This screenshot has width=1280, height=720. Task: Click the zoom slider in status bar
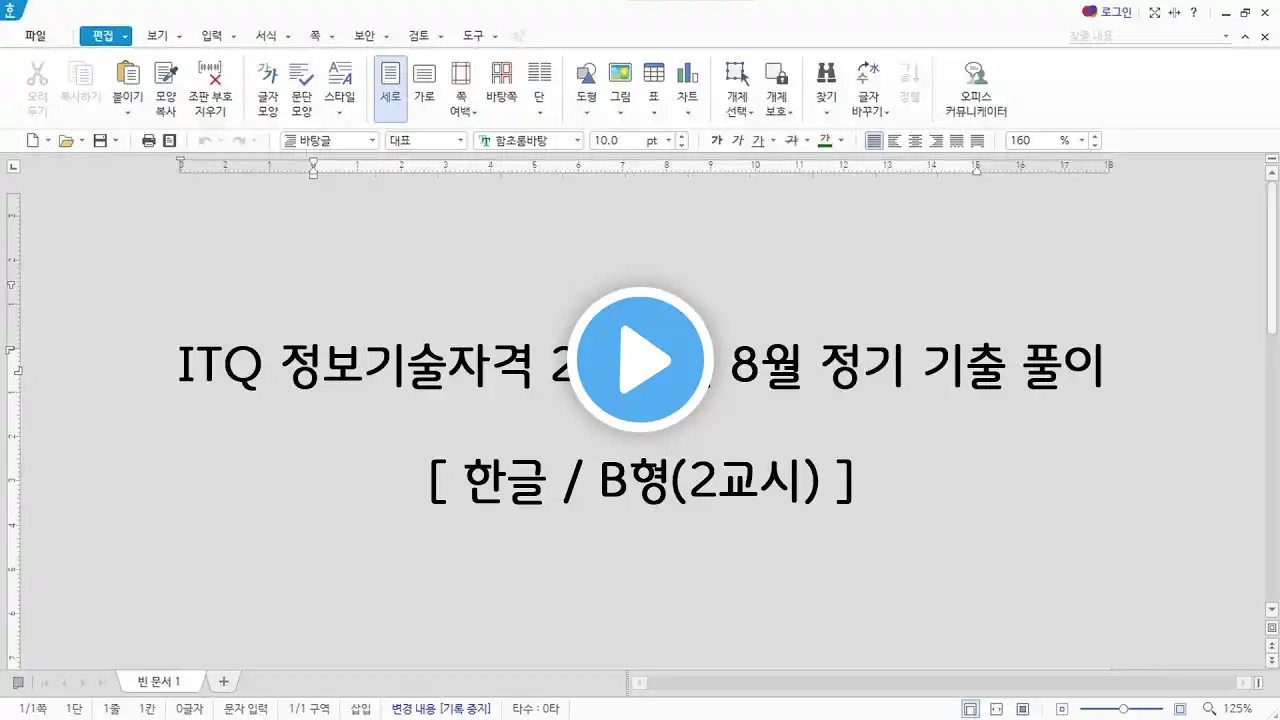tap(1122, 708)
